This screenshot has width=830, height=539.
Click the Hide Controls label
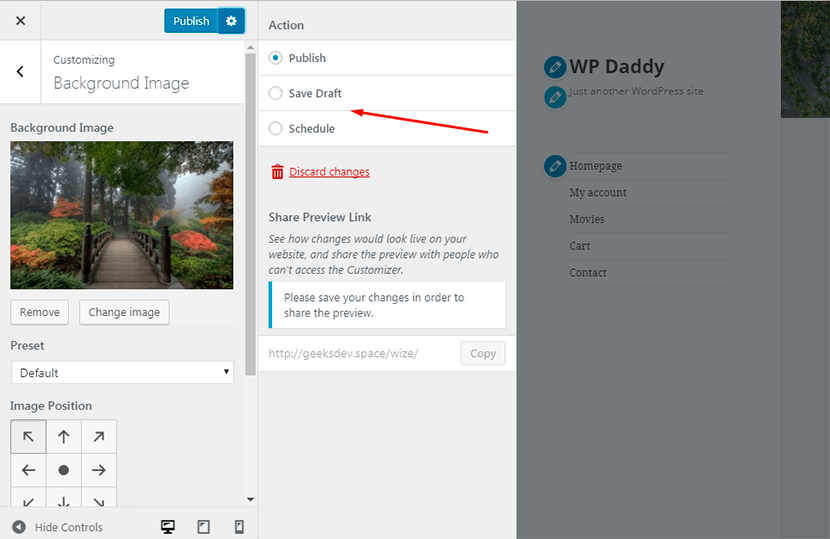(69, 527)
